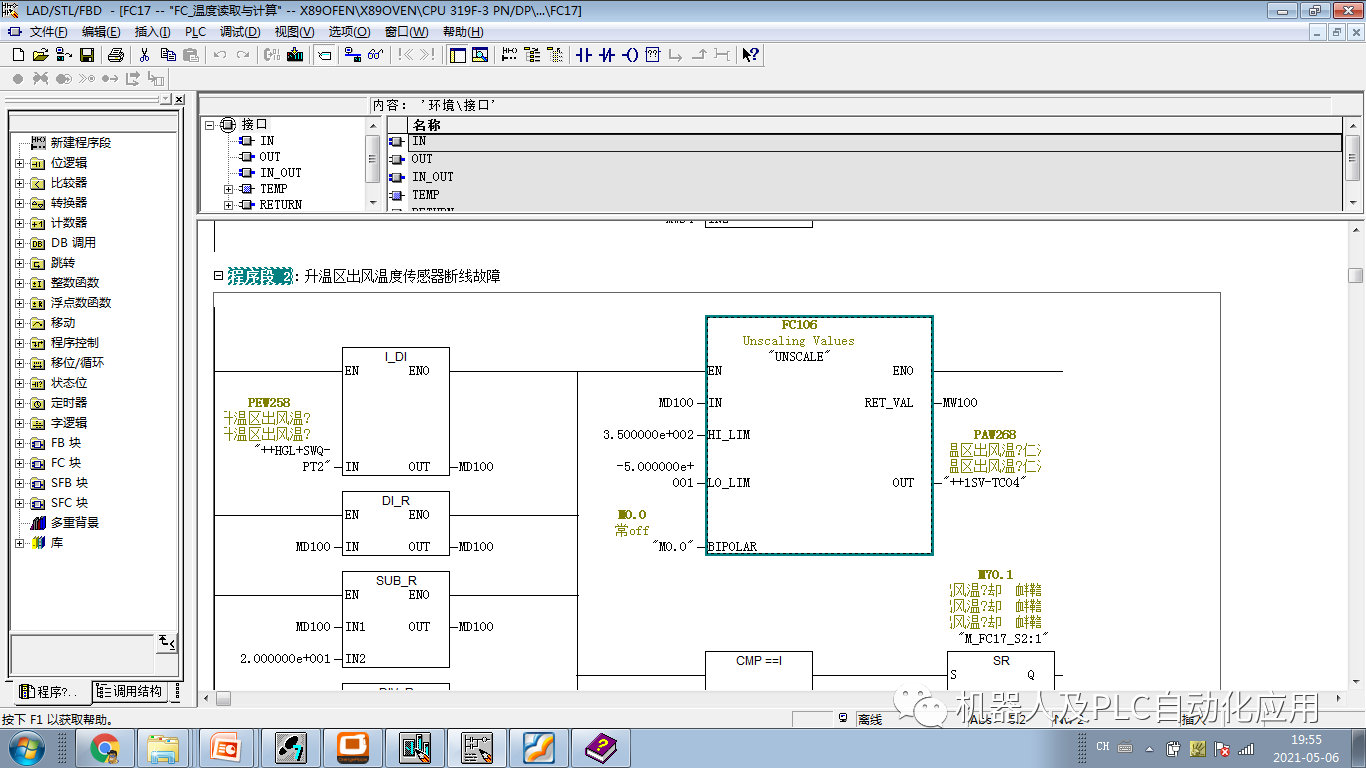
Task: Click the network signal tray icon
Action: (1246, 748)
